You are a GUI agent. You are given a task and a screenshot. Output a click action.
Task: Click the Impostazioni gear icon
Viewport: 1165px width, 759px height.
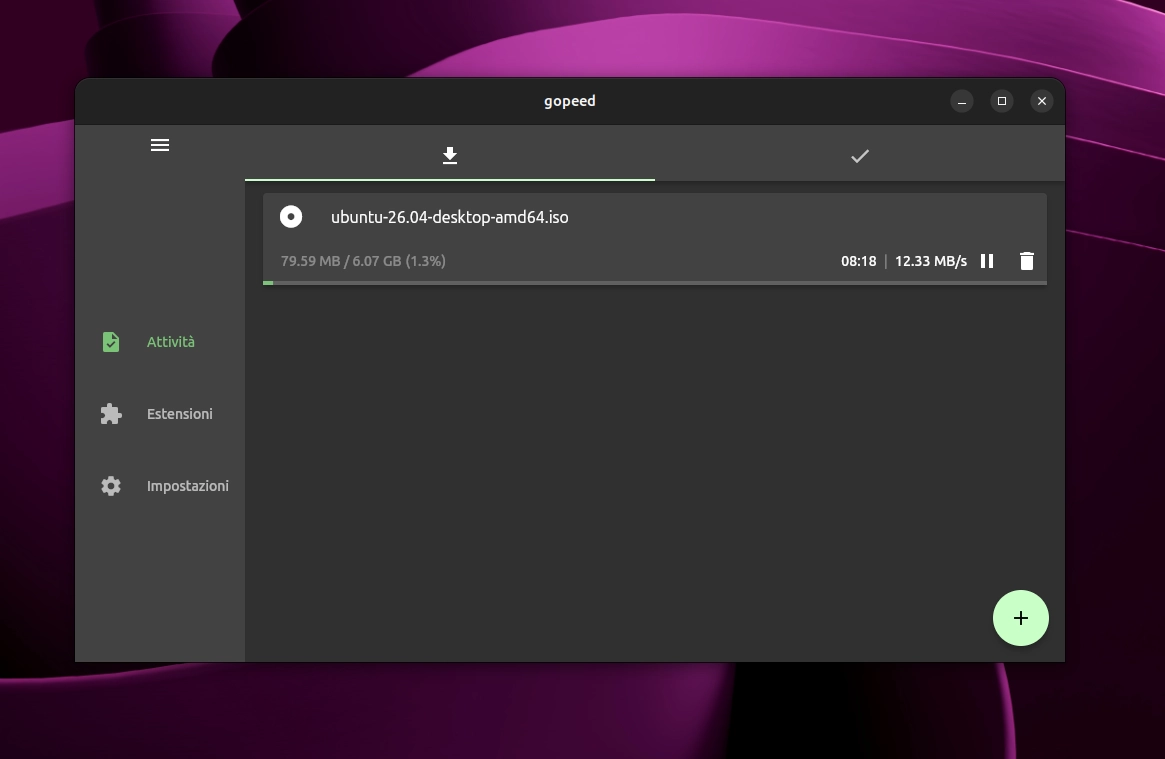point(111,486)
